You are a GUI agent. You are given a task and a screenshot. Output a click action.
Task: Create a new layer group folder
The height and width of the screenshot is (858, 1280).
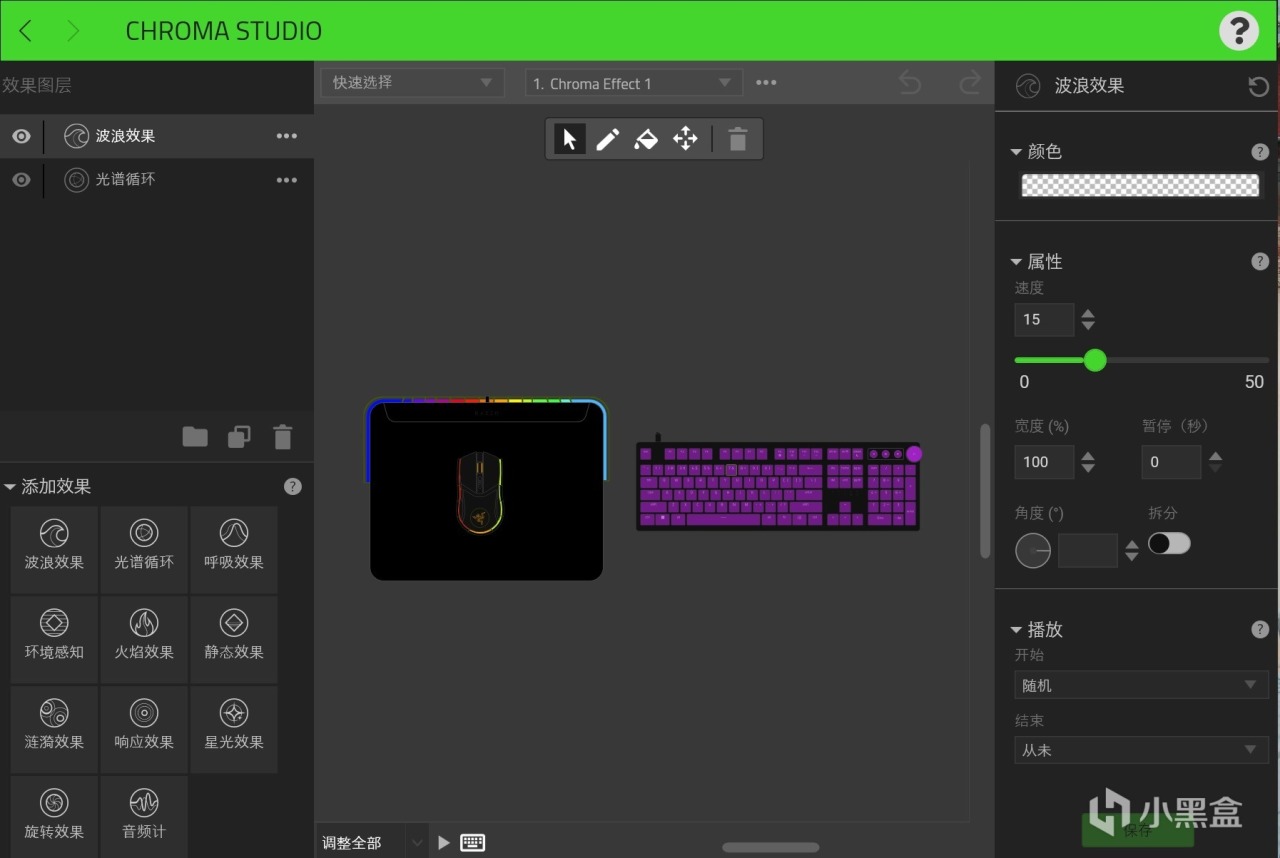point(195,436)
